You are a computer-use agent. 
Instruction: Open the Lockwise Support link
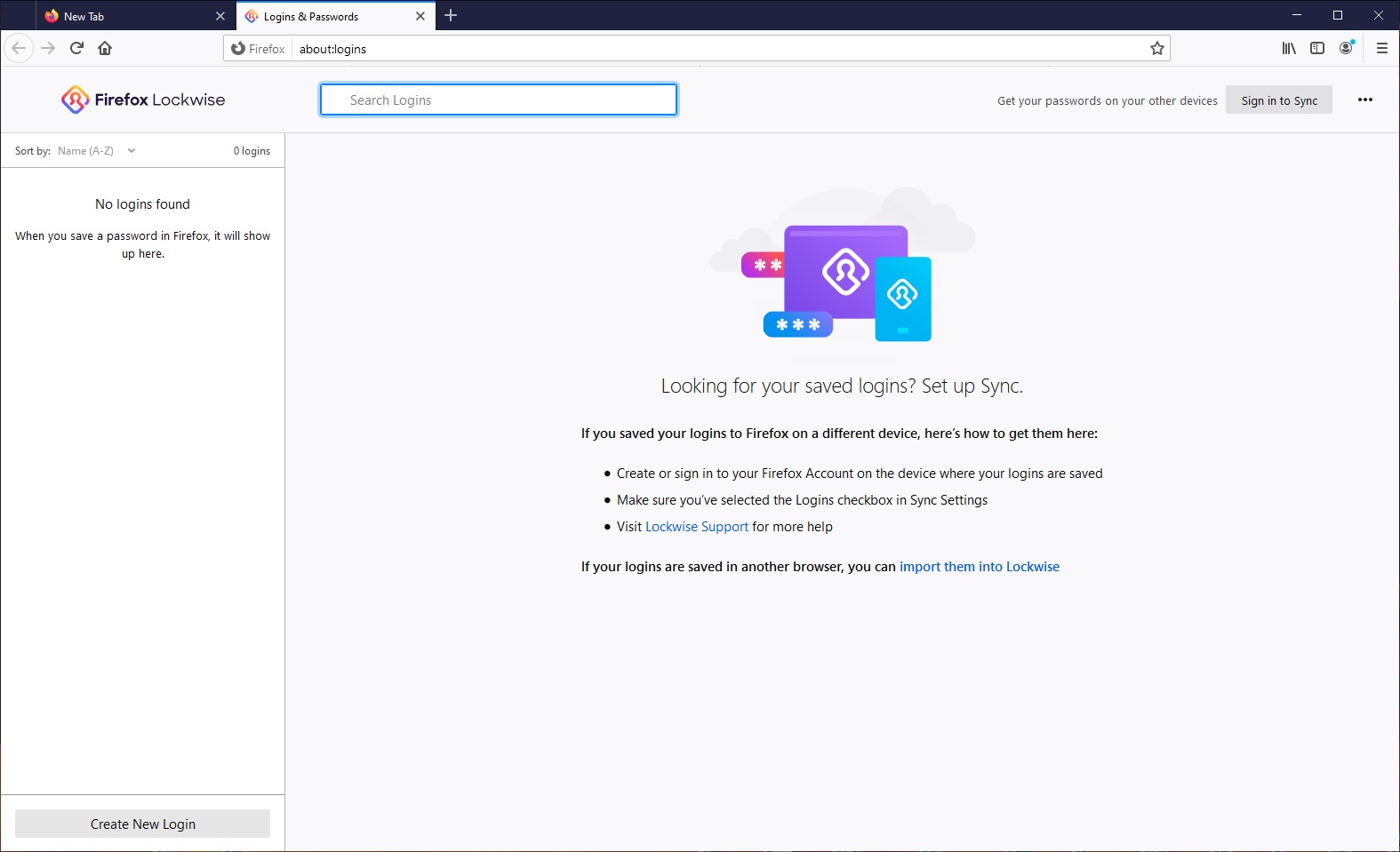point(697,527)
